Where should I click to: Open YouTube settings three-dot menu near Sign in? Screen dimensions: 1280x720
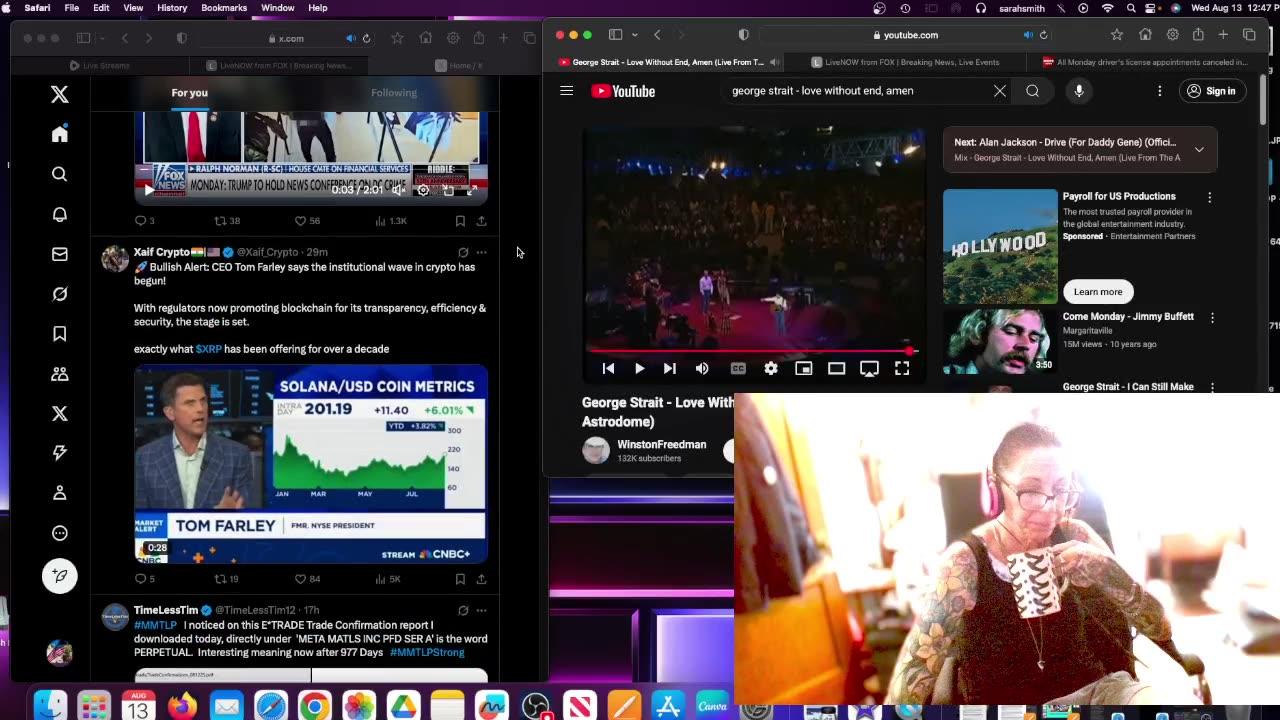[x=1160, y=91]
